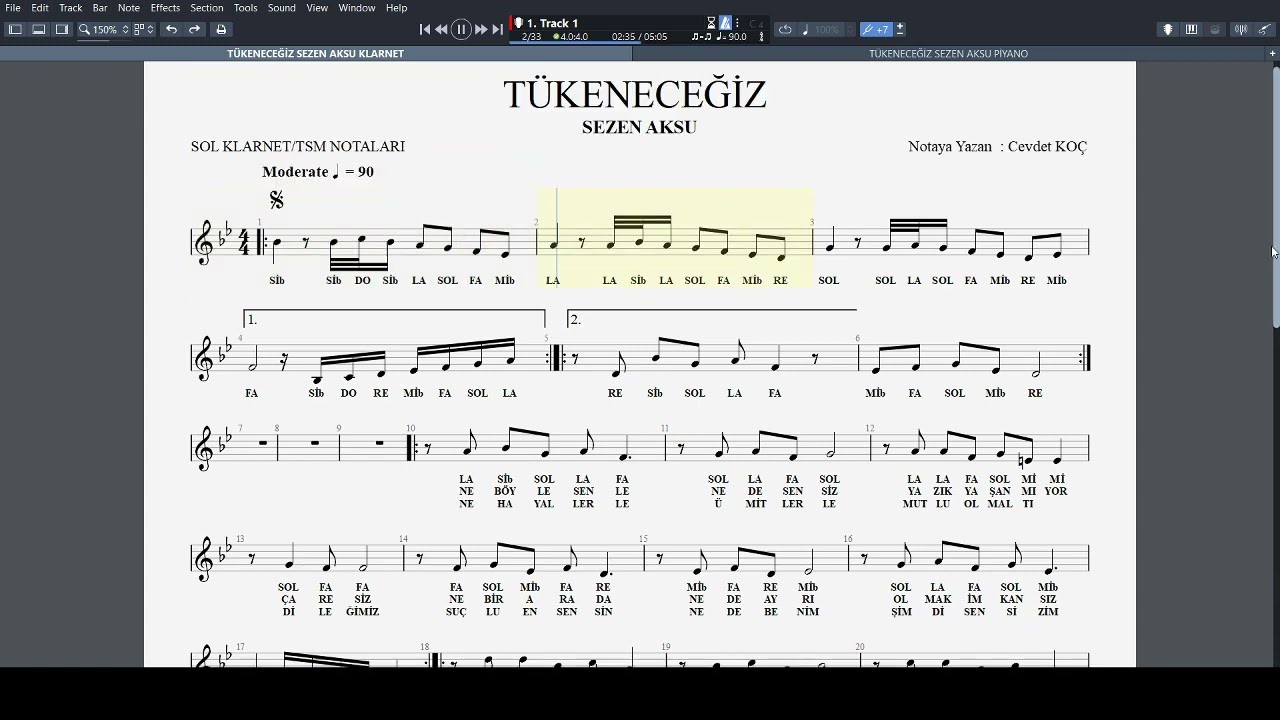Image resolution: width=1280 pixels, height=720 pixels.
Task: Click the 4/4 time signature
Action: [x=243, y=242]
